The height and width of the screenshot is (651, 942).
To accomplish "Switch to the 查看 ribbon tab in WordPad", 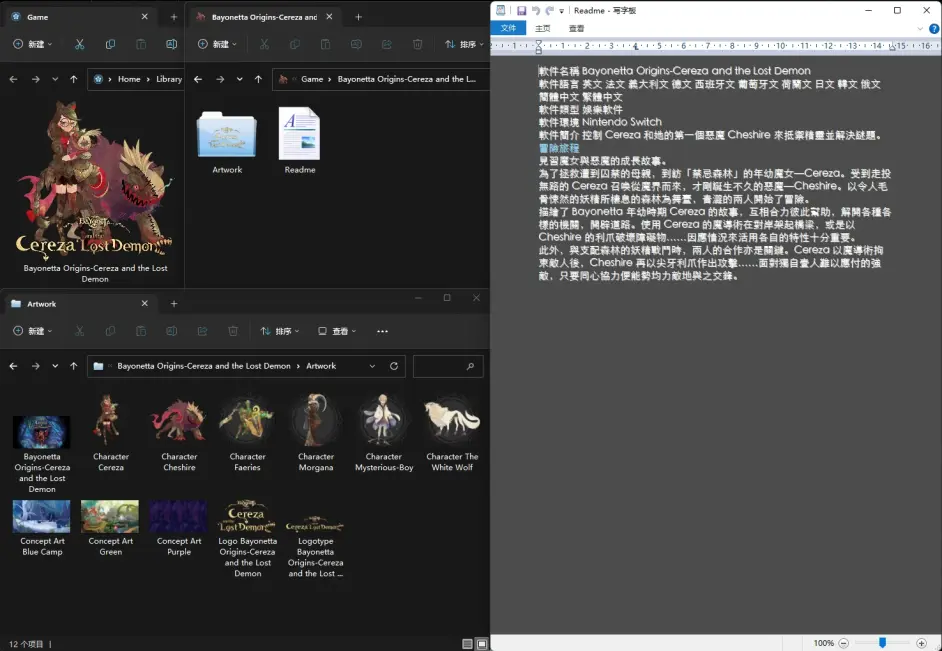I will click(576, 28).
